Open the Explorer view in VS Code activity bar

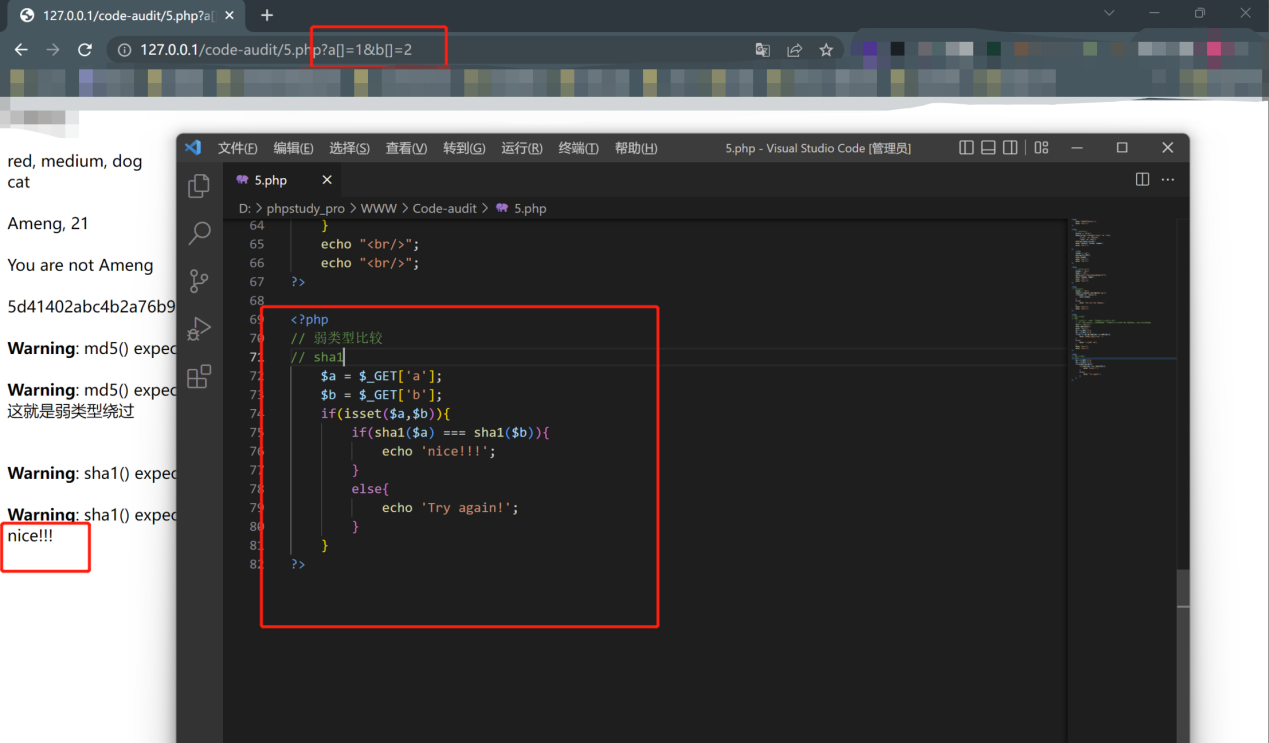pyautogui.click(x=199, y=186)
